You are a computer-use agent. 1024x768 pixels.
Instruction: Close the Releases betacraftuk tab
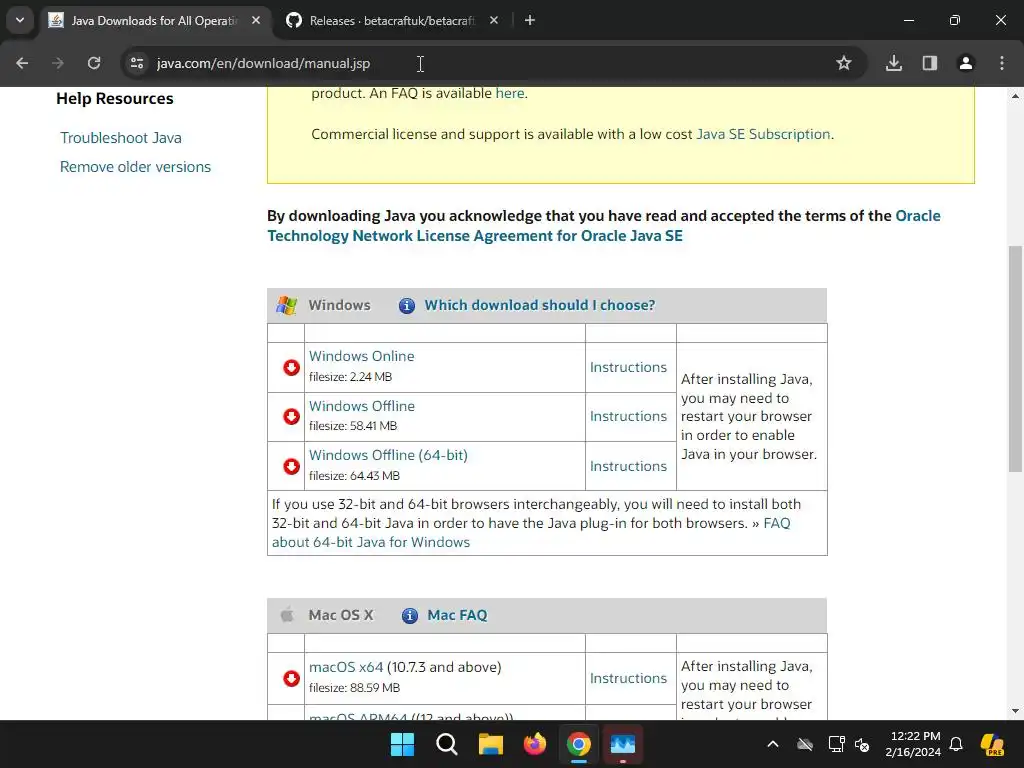point(494,20)
